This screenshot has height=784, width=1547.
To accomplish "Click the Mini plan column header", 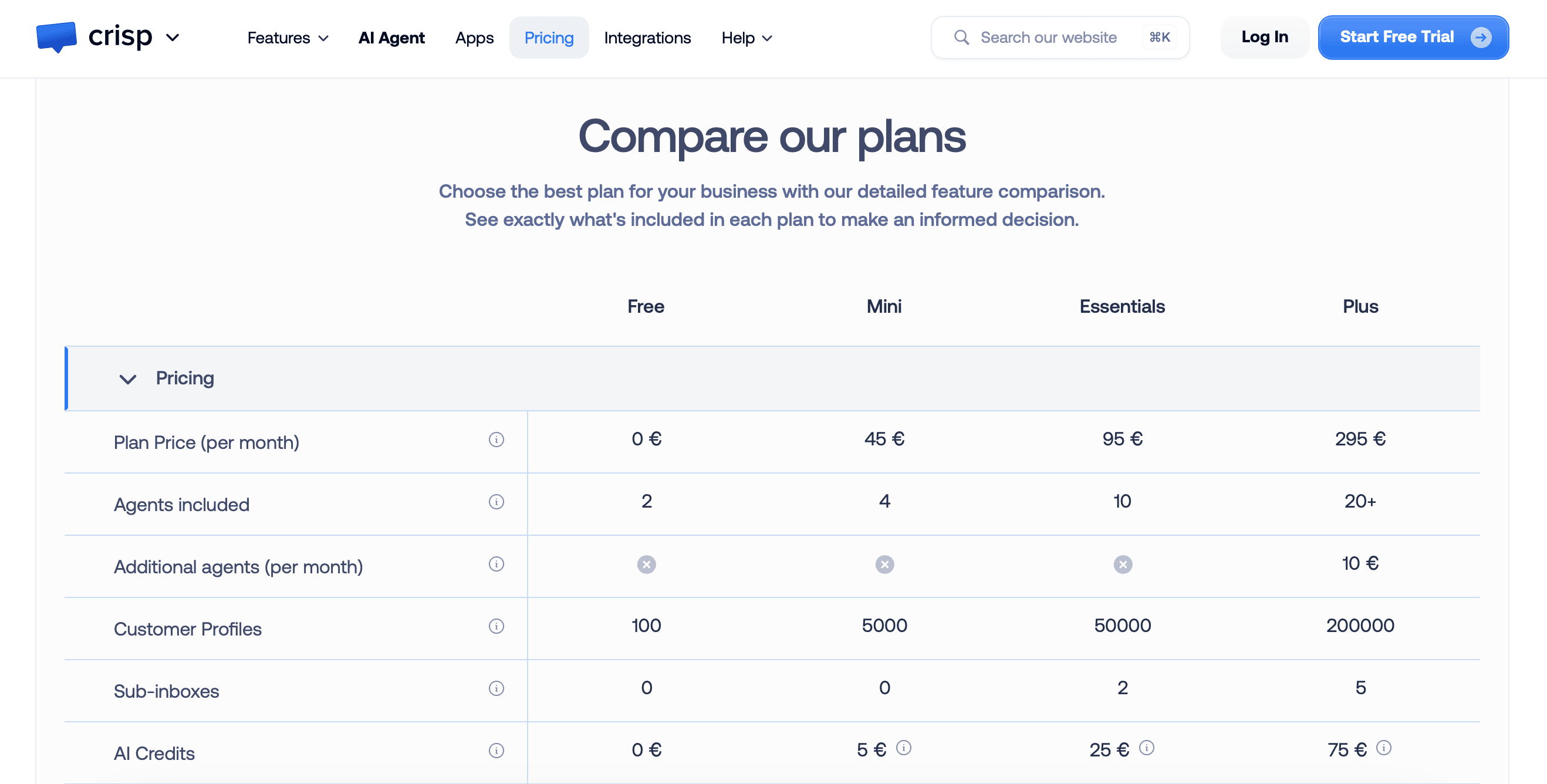I will coord(883,306).
